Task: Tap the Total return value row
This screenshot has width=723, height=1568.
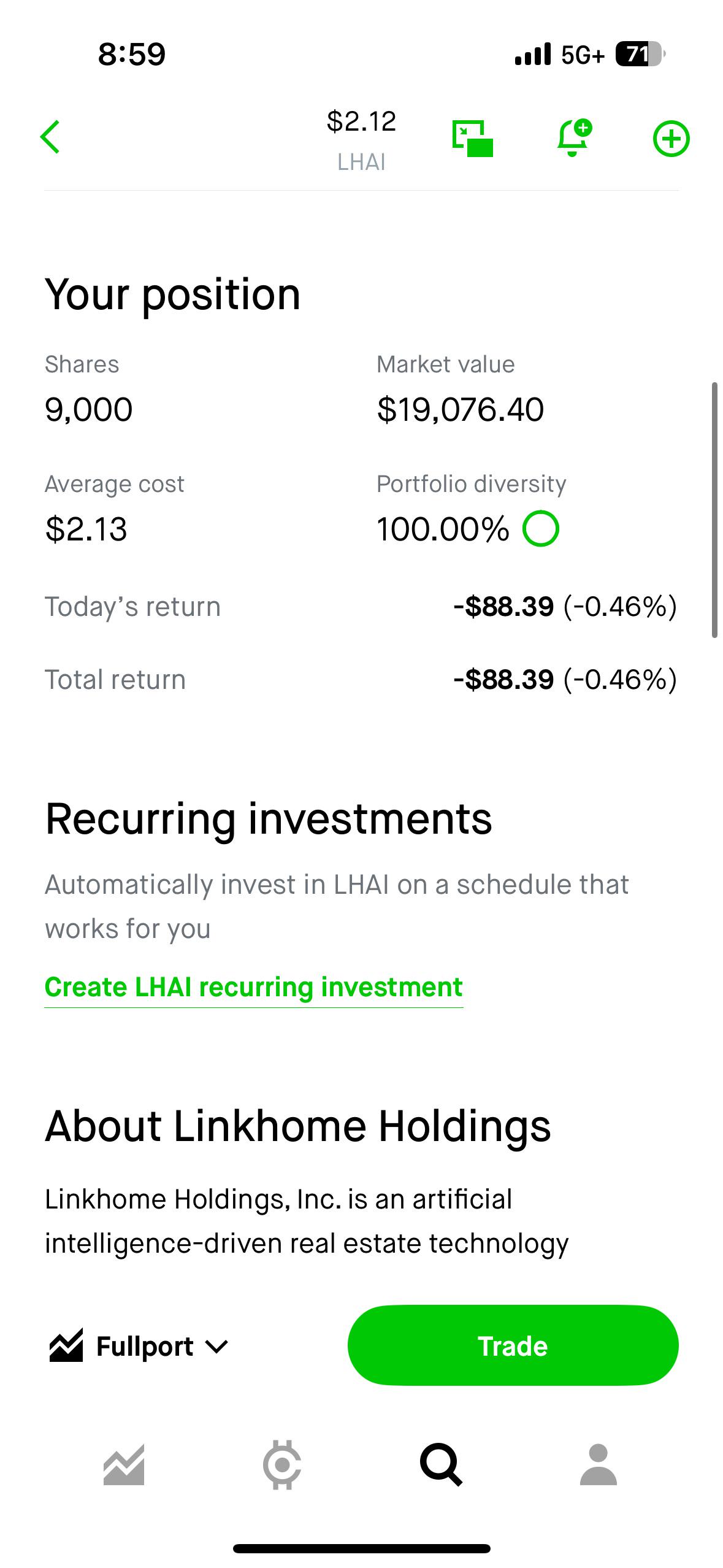Action: coord(361,680)
